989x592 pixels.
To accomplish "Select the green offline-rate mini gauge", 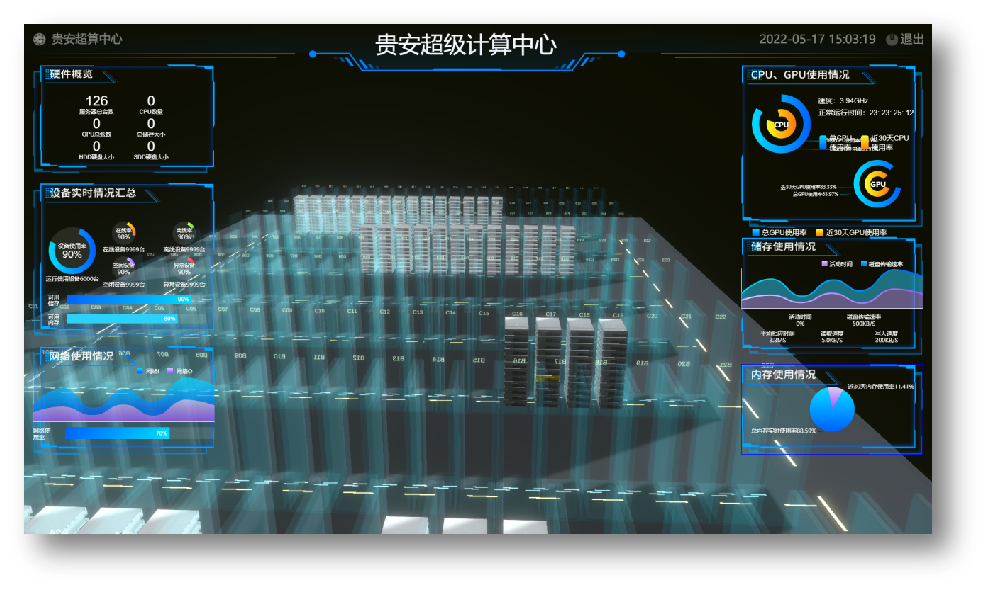I will pos(184,234).
